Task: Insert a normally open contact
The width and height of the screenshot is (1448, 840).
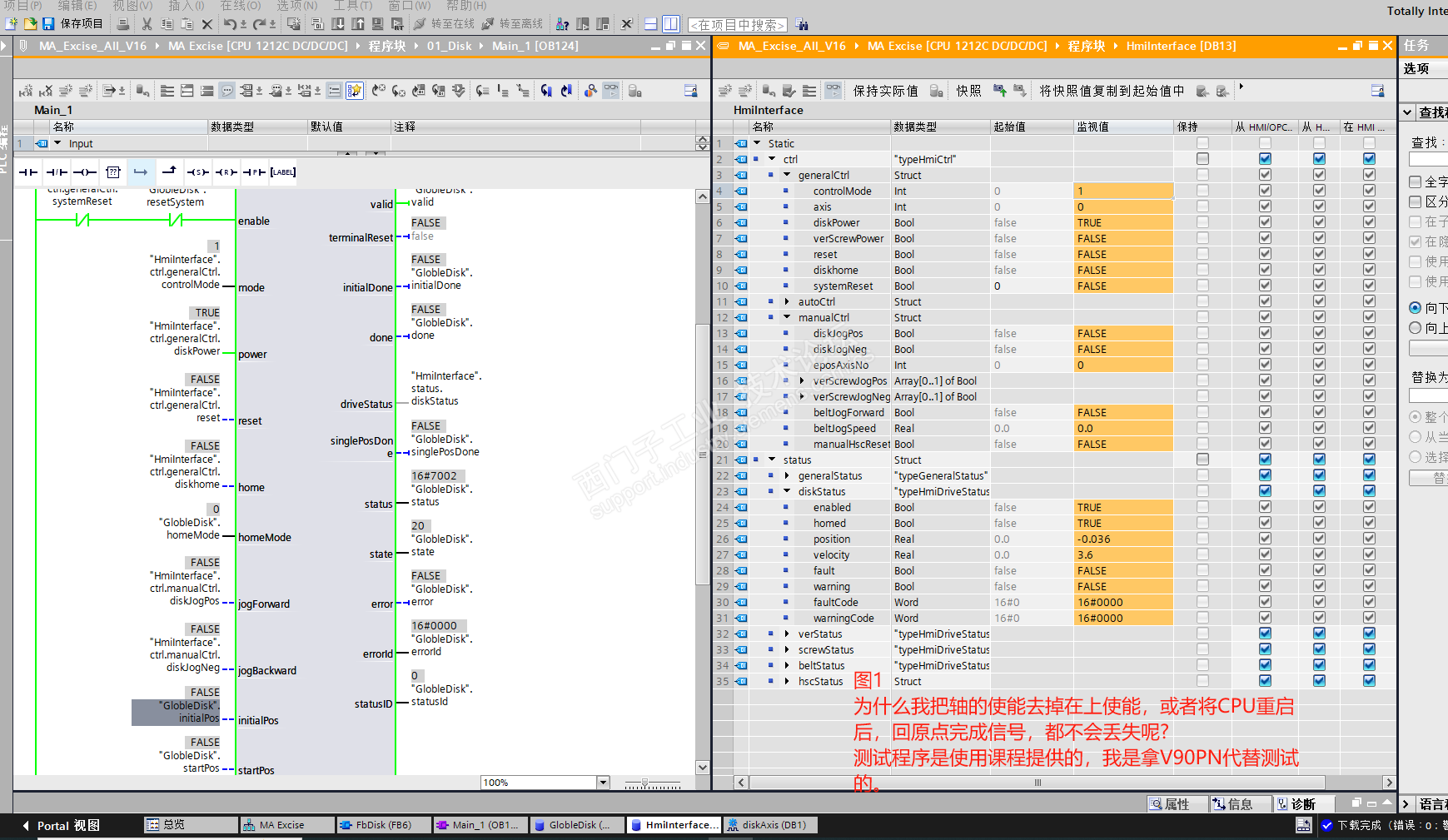Action: pos(28,172)
